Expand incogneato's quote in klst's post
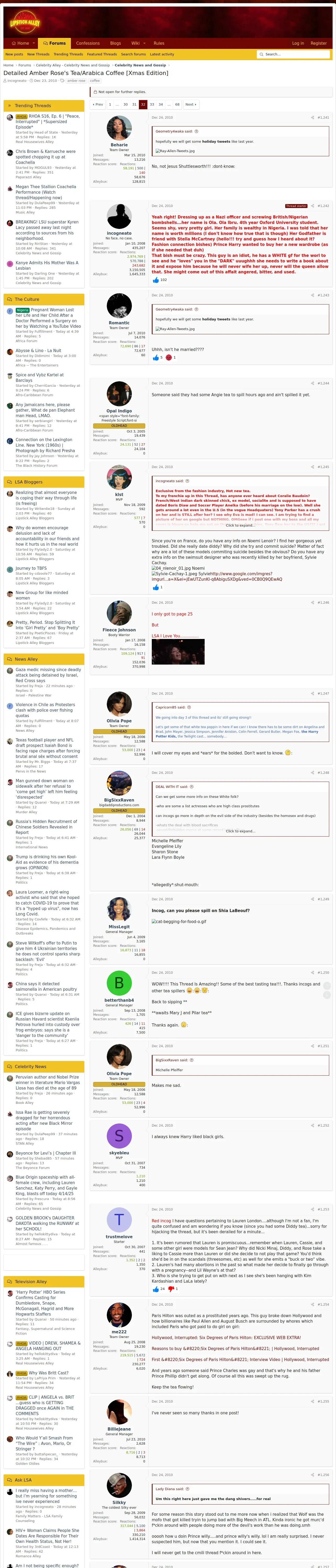 pos(240,525)
